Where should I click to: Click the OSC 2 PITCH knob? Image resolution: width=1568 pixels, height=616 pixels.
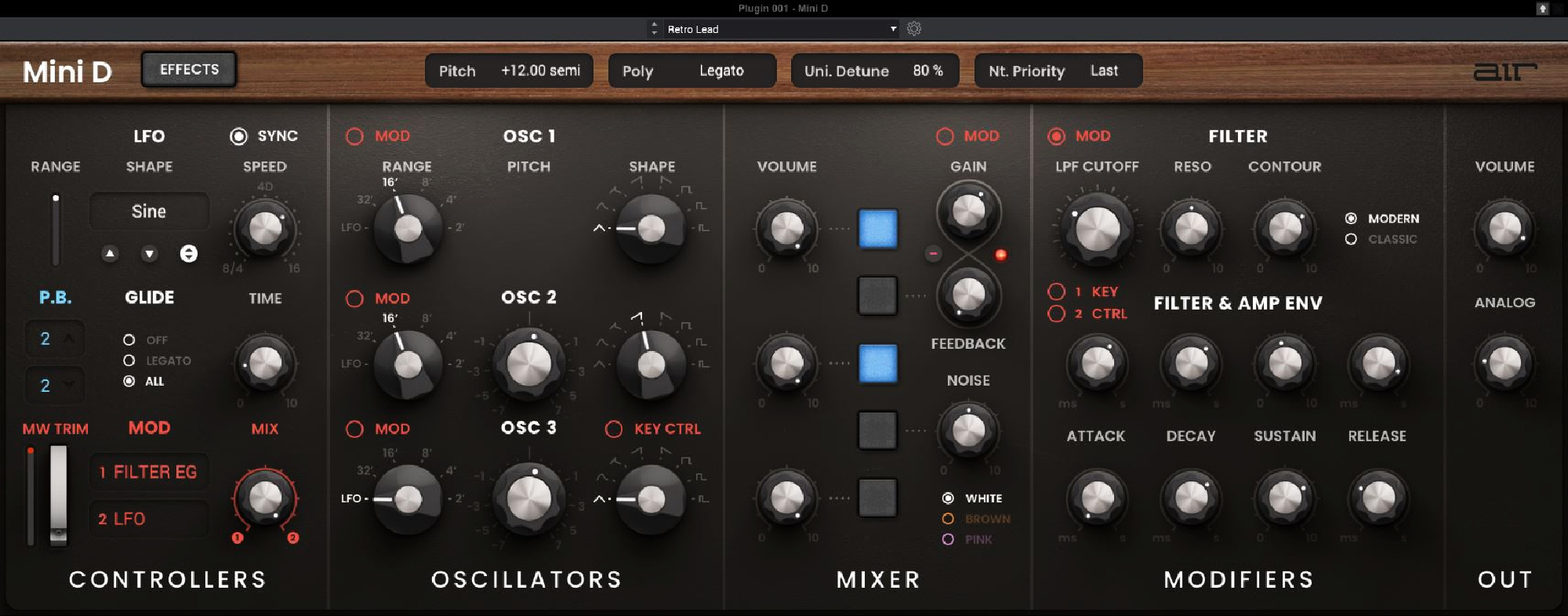click(529, 364)
